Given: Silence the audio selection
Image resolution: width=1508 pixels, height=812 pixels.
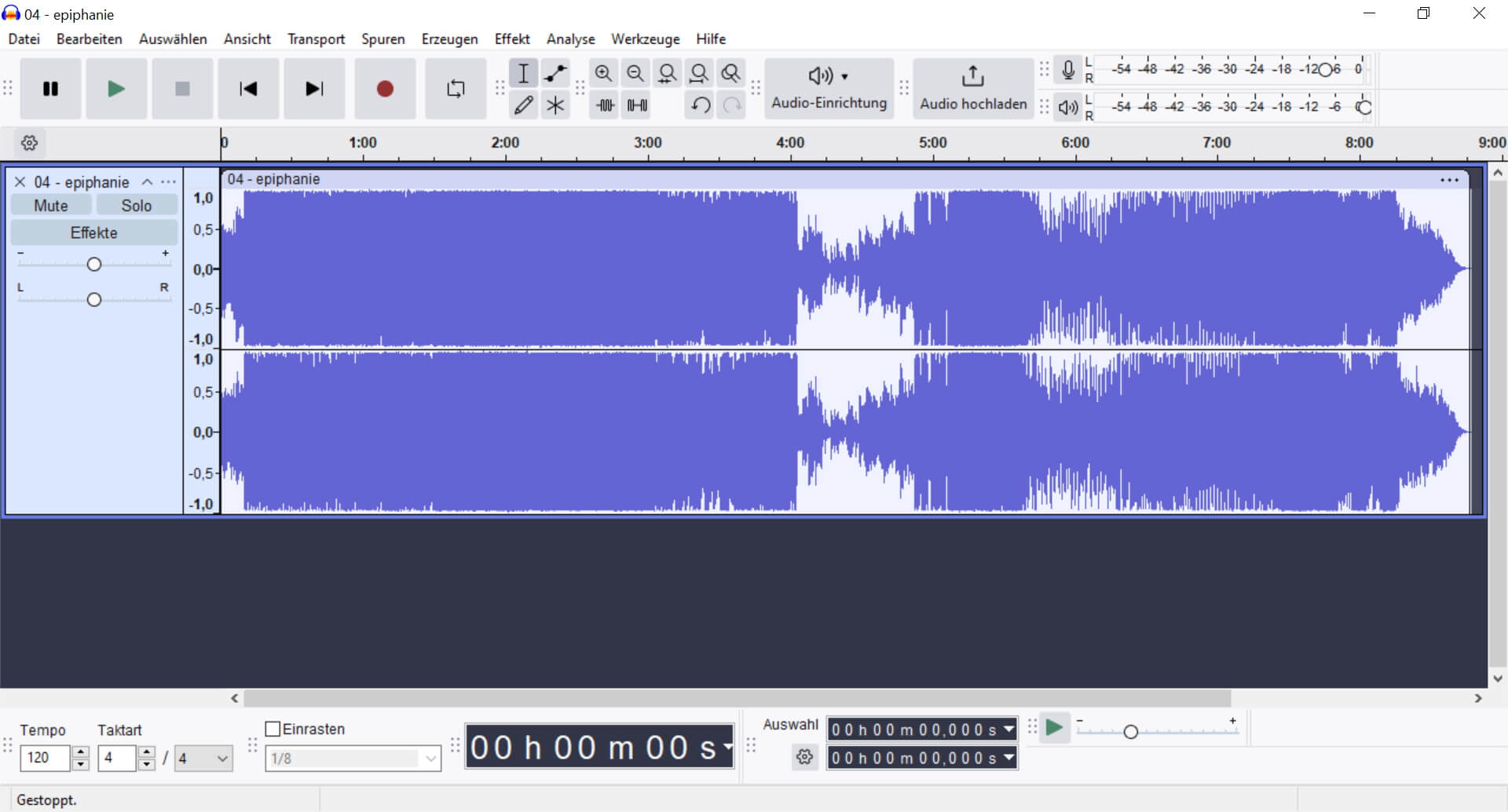Looking at the screenshot, I should click(x=637, y=104).
